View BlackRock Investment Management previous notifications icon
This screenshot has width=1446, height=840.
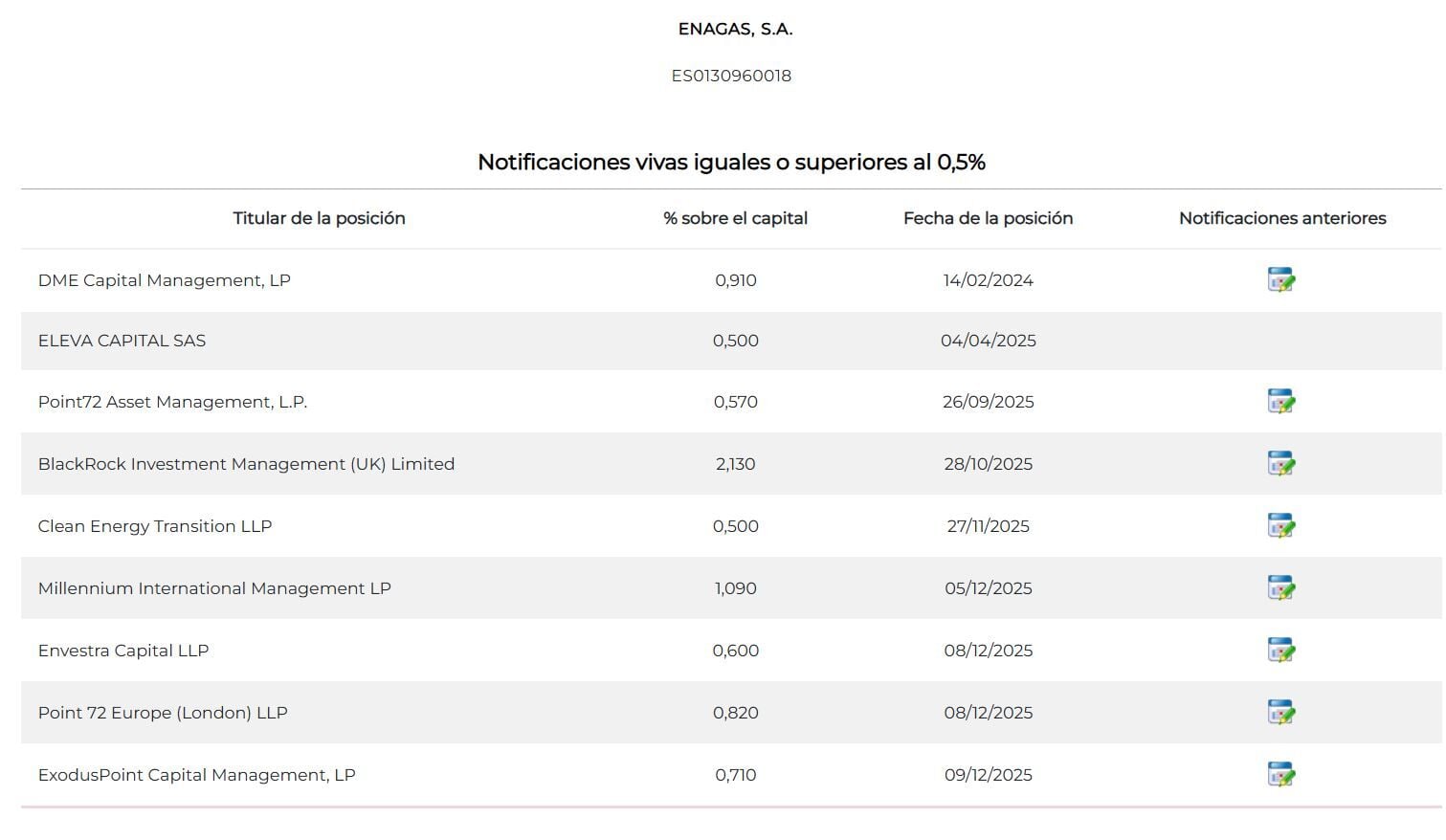(x=1280, y=464)
